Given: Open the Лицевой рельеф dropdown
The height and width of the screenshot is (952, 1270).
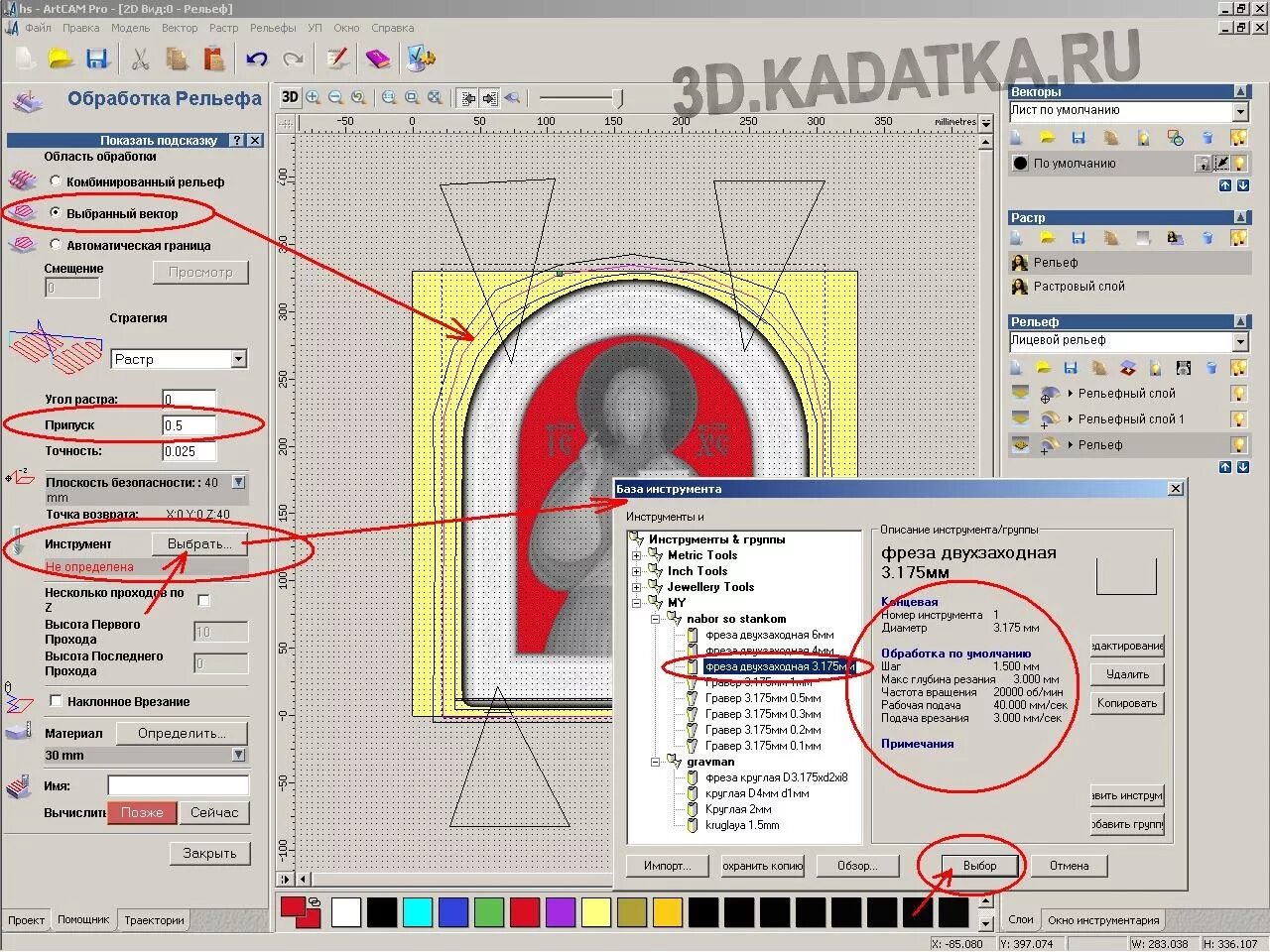Looking at the screenshot, I should [1240, 341].
